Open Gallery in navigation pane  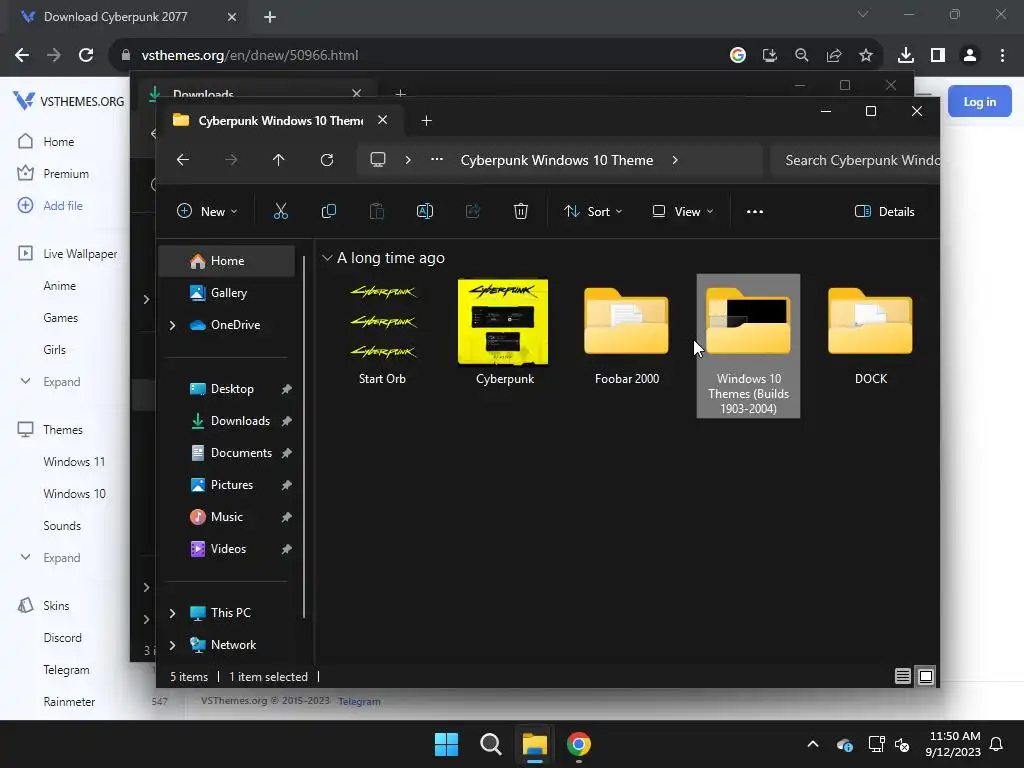(x=227, y=293)
